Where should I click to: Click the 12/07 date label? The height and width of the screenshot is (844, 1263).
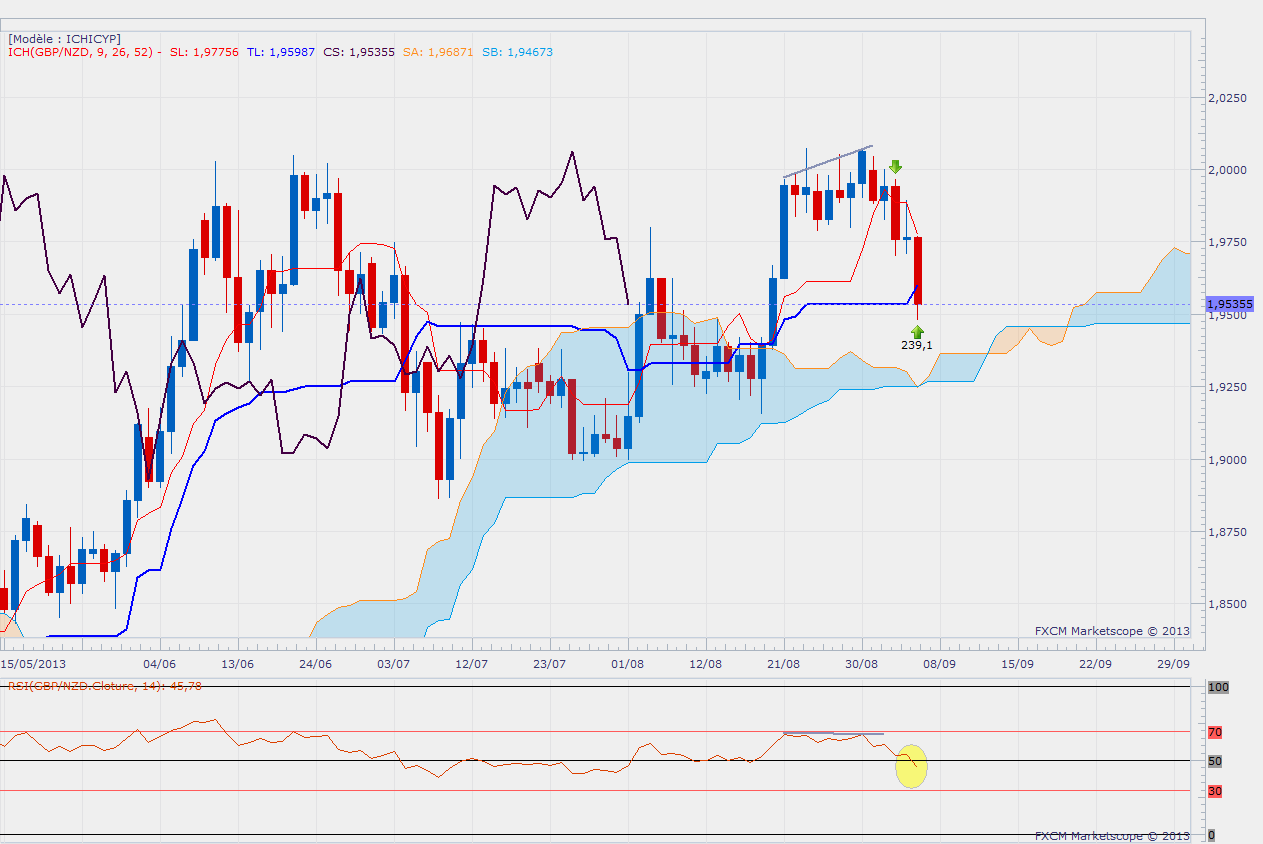(x=471, y=663)
